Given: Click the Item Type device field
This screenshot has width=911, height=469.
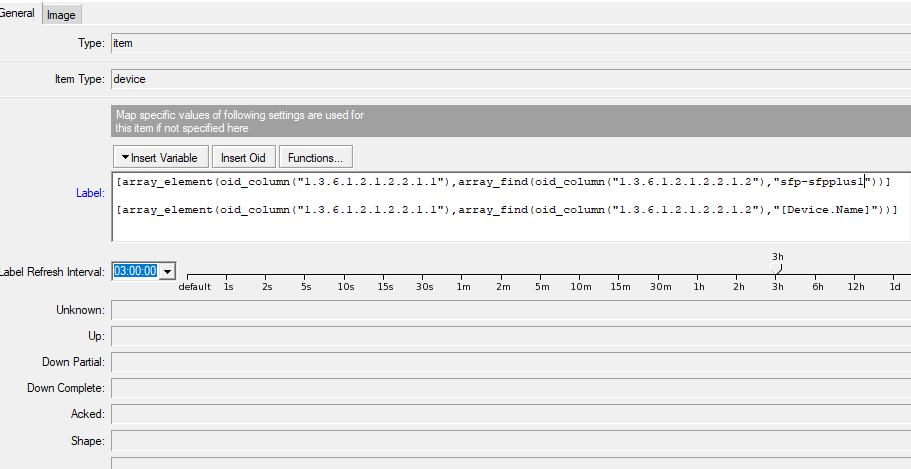Looking at the screenshot, I should tap(511, 79).
